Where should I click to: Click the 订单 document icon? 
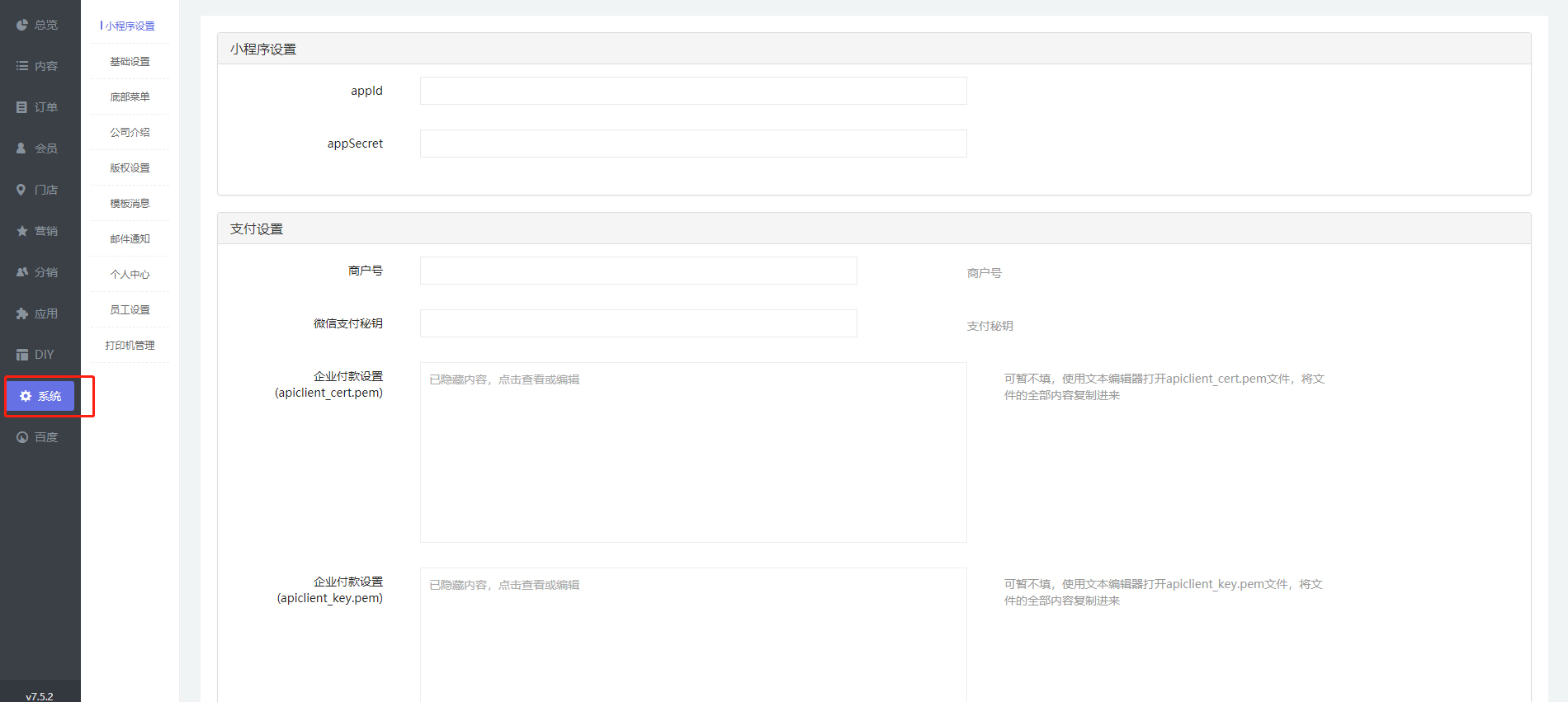(x=22, y=107)
